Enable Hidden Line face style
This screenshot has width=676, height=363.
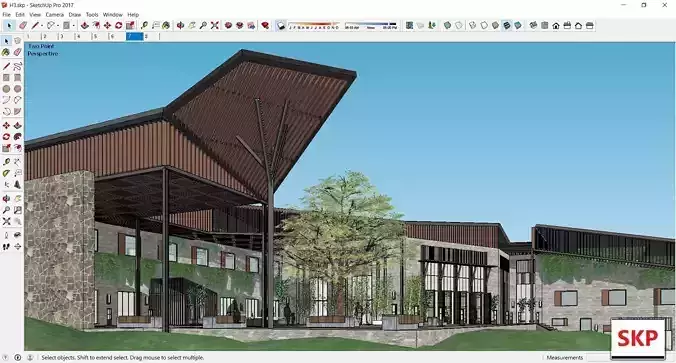pos(484,26)
